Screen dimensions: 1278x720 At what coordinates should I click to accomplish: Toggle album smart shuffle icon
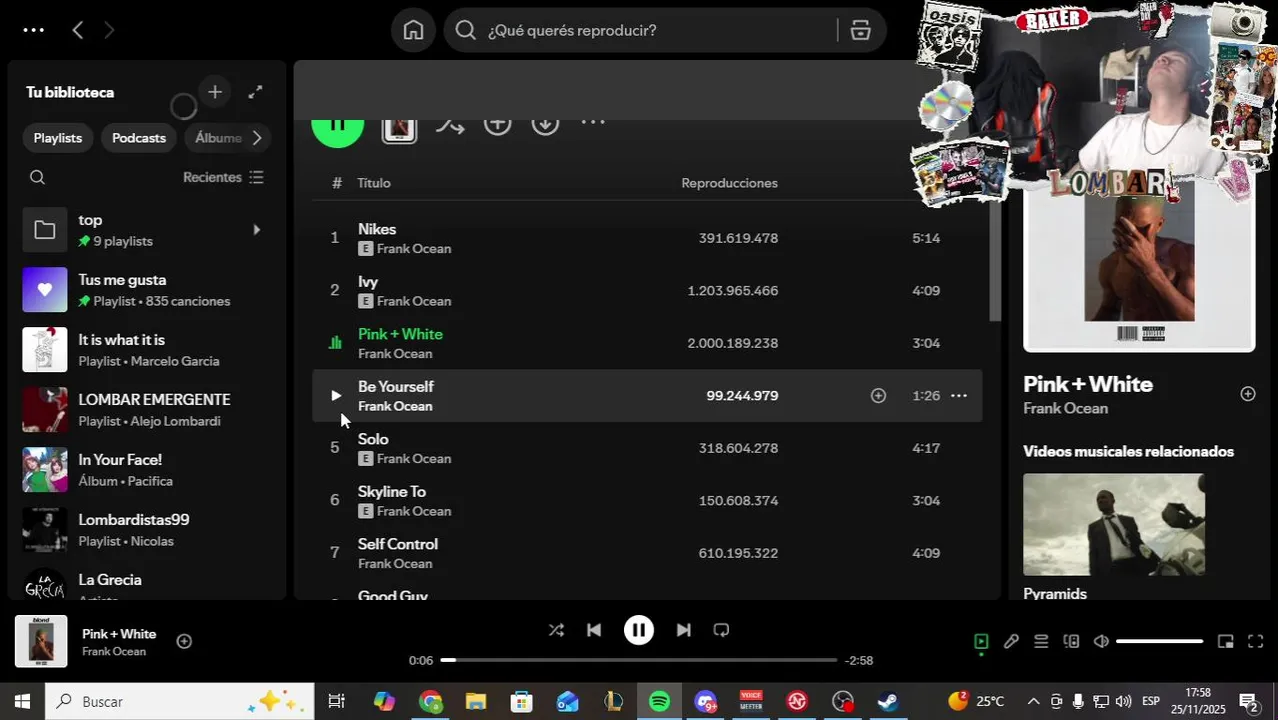pos(450,125)
